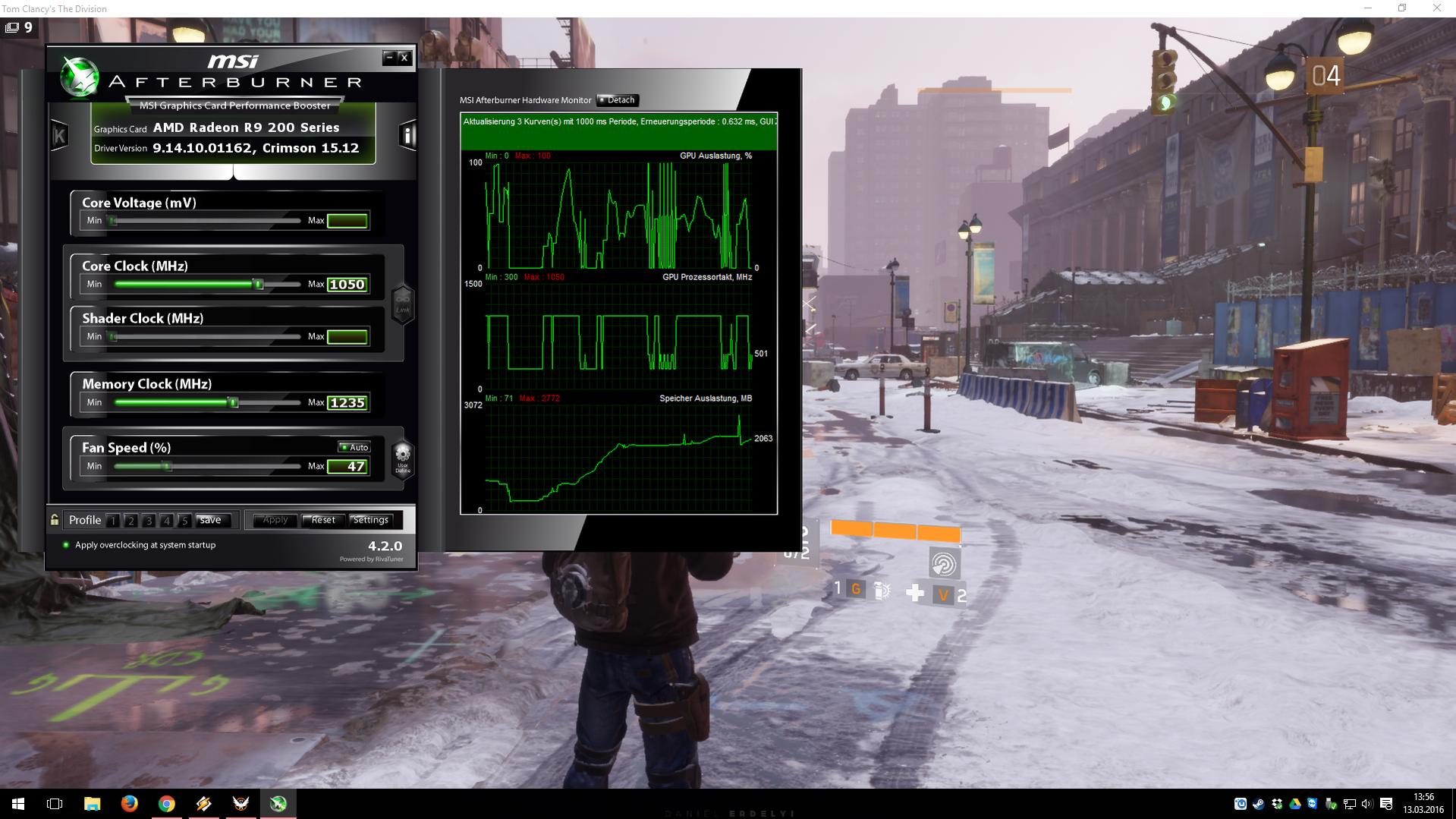Click the Shader Clock slider handle

pyautogui.click(x=113, y=337)
